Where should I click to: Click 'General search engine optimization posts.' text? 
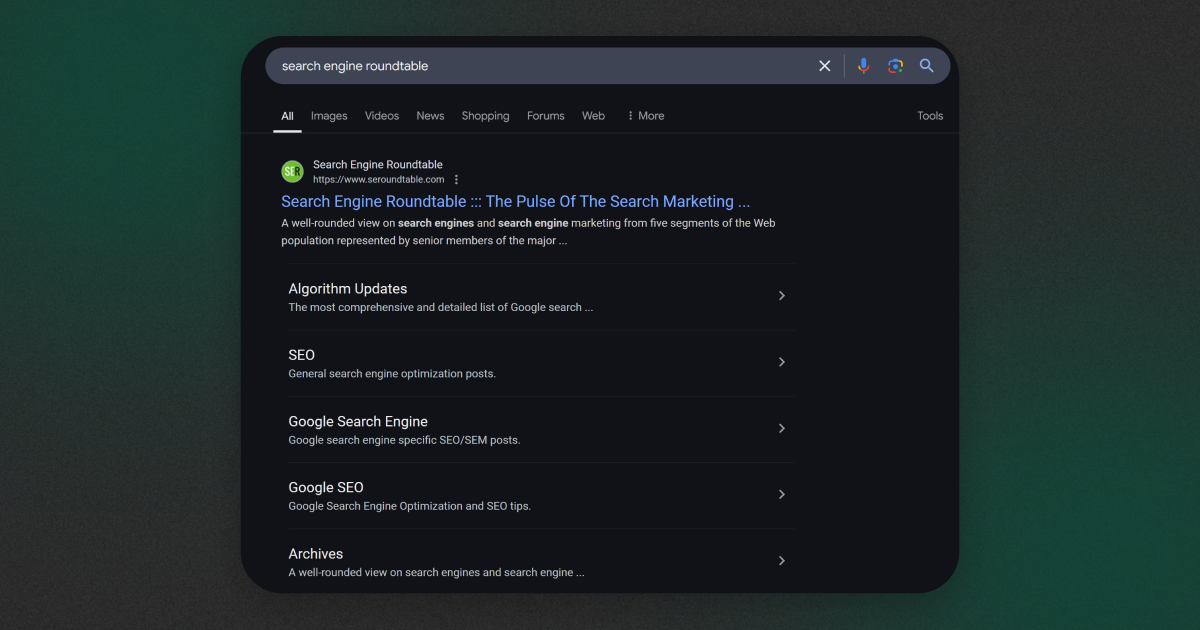click(392, 374)
